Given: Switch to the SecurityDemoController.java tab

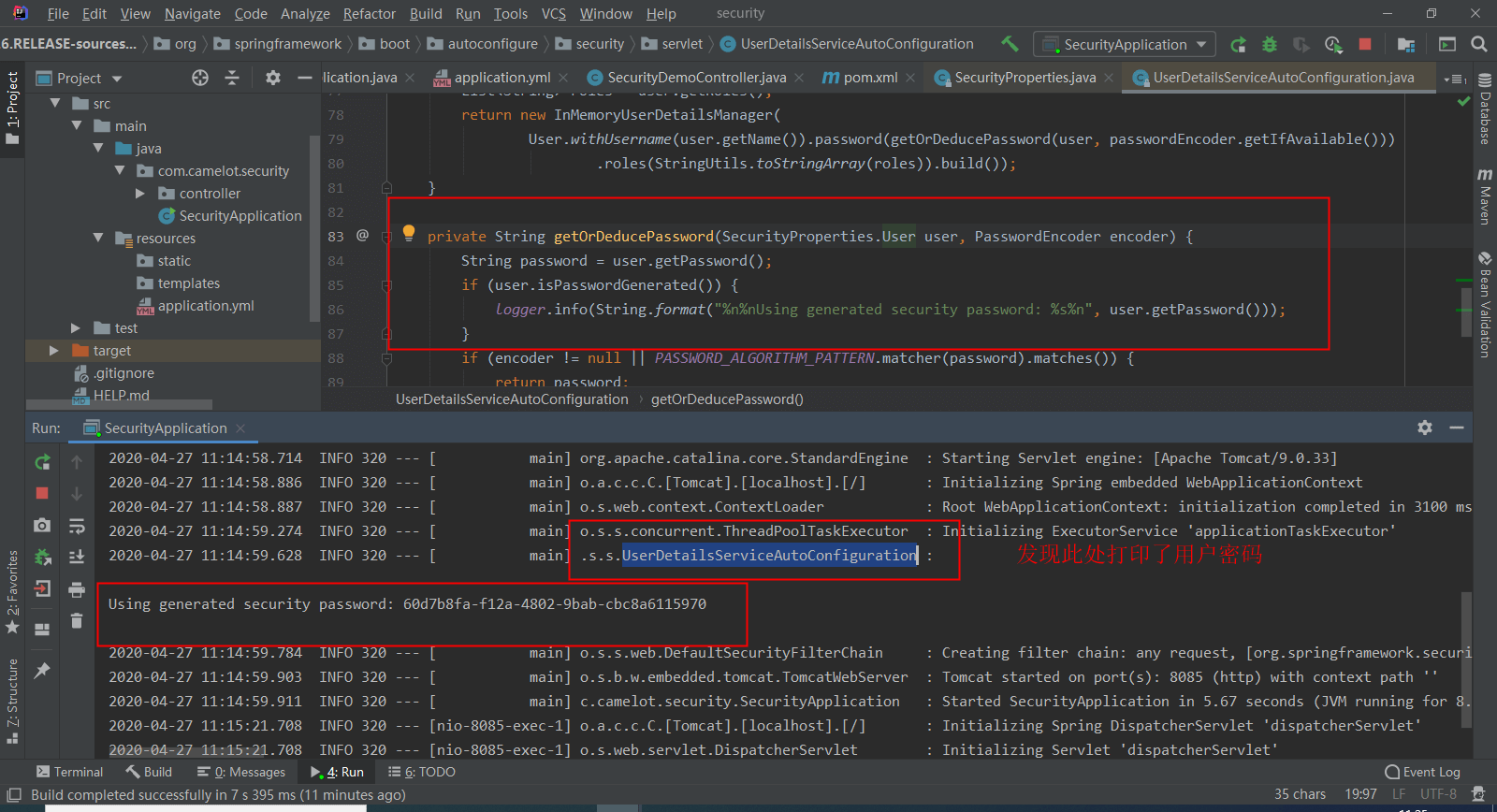Looking at the screenshot, I should [x=696, y=78].
